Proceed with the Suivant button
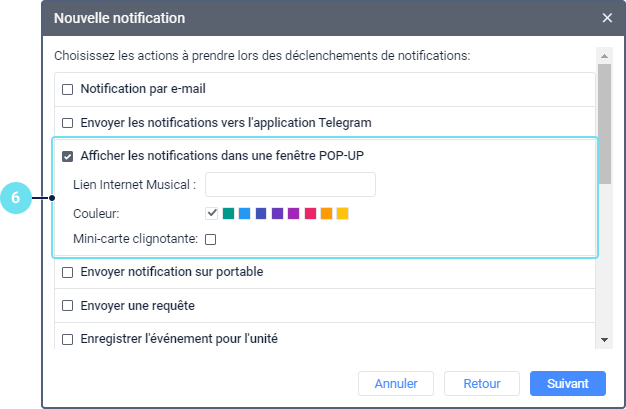 tap(568, 383)
